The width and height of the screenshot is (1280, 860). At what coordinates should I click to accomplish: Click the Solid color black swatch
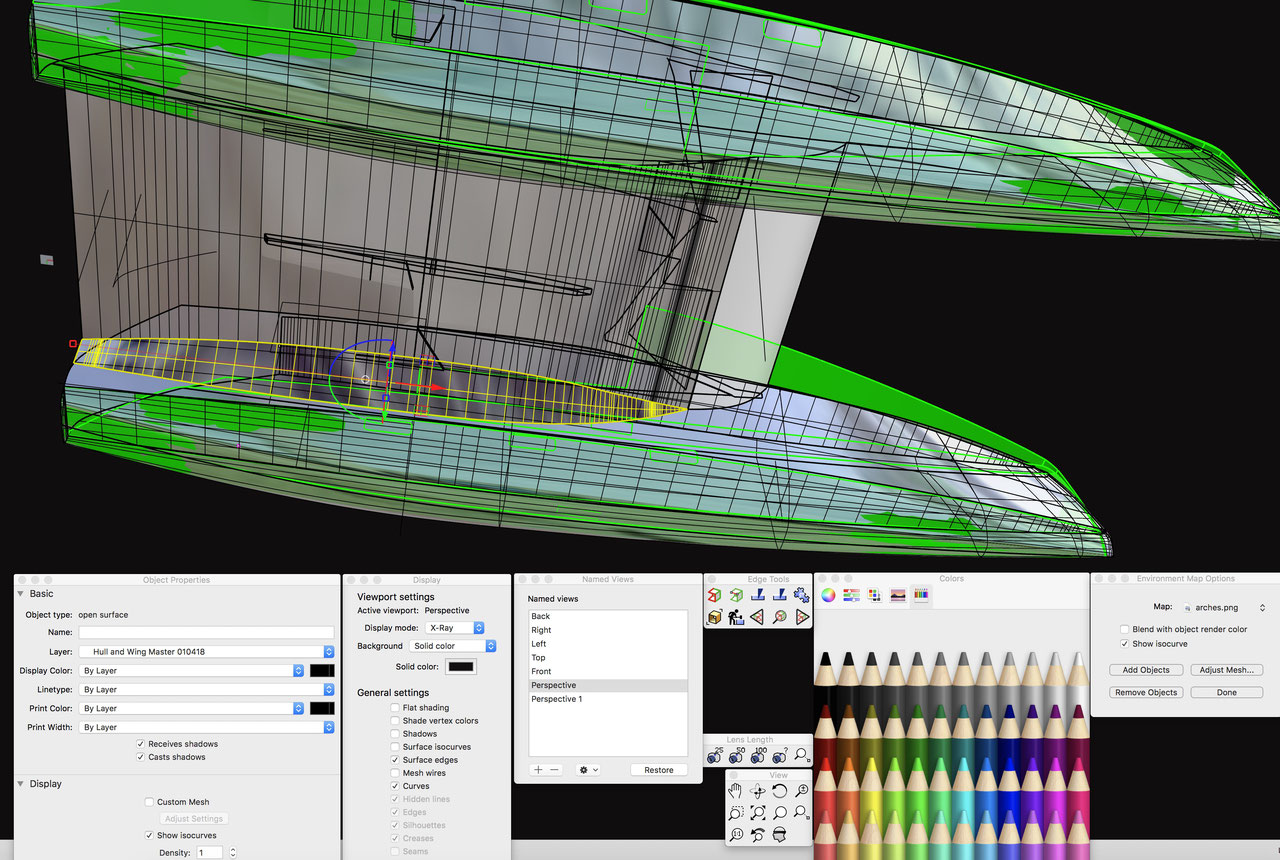click(461, 667)
